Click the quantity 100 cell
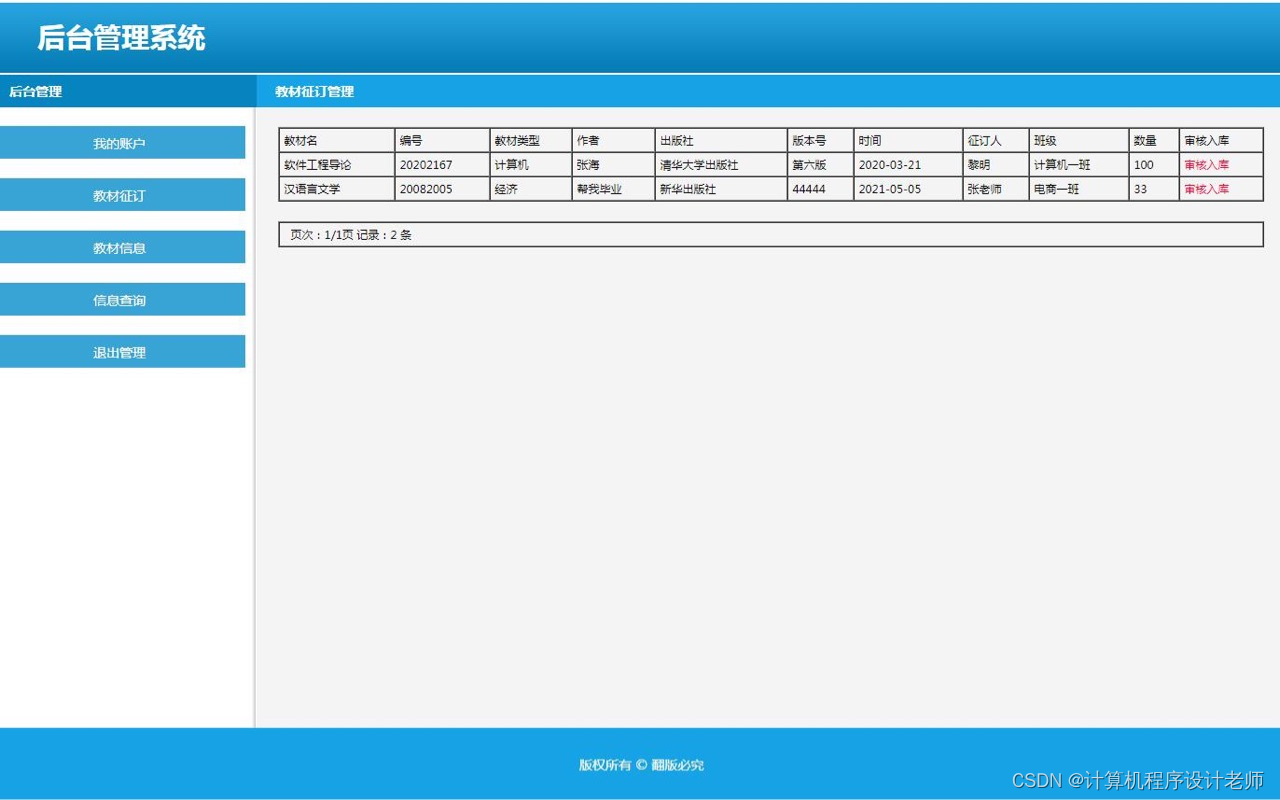1280x800 pixels. [1154, 165]
